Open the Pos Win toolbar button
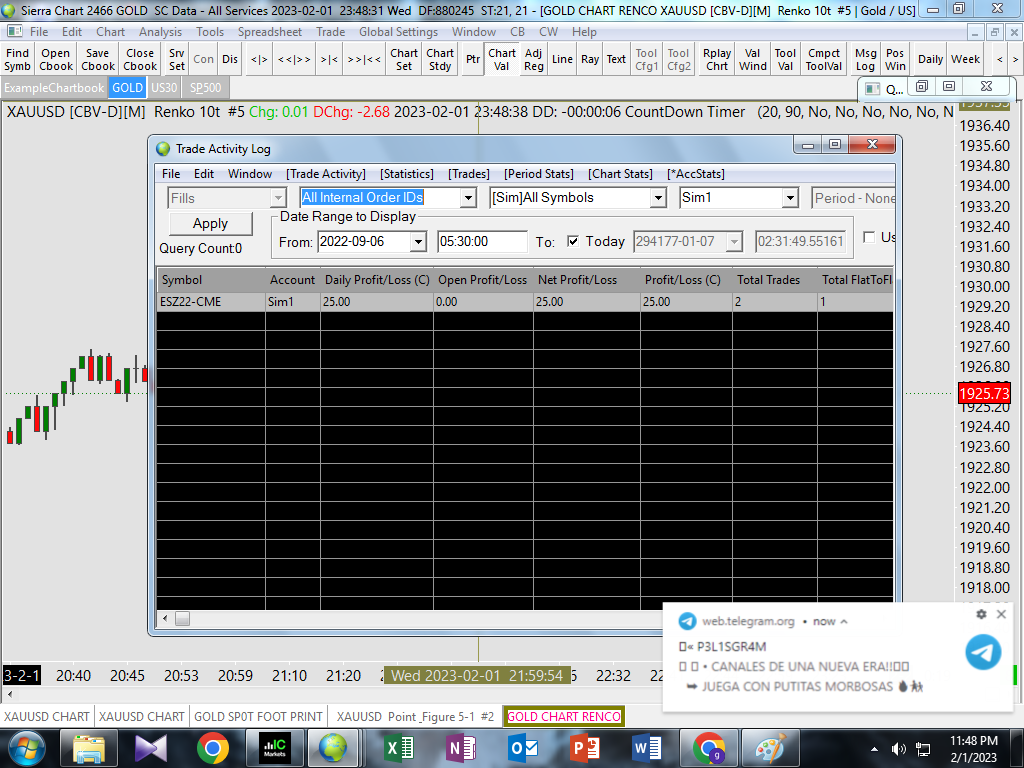 (x=895, y=59)
